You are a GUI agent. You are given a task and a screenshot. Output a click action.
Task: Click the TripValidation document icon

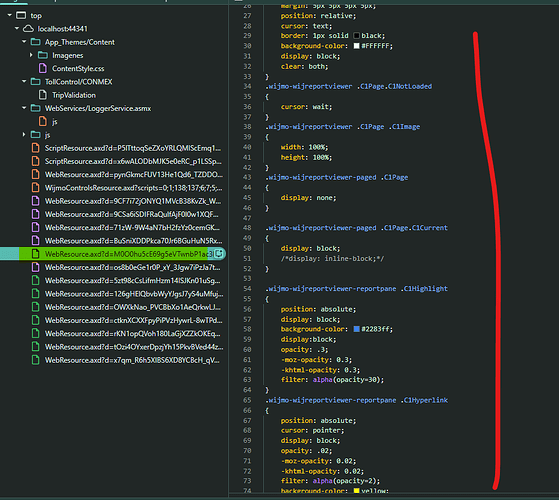point(43,95)
